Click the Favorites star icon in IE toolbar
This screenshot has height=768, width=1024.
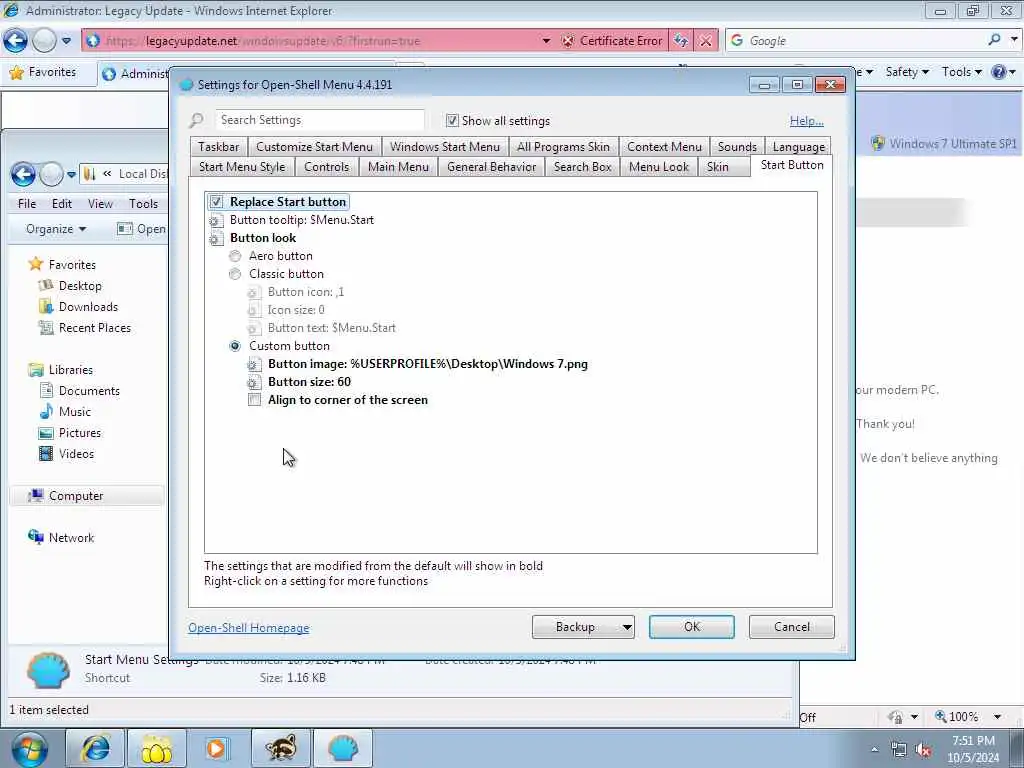click(x=17, y=72)
